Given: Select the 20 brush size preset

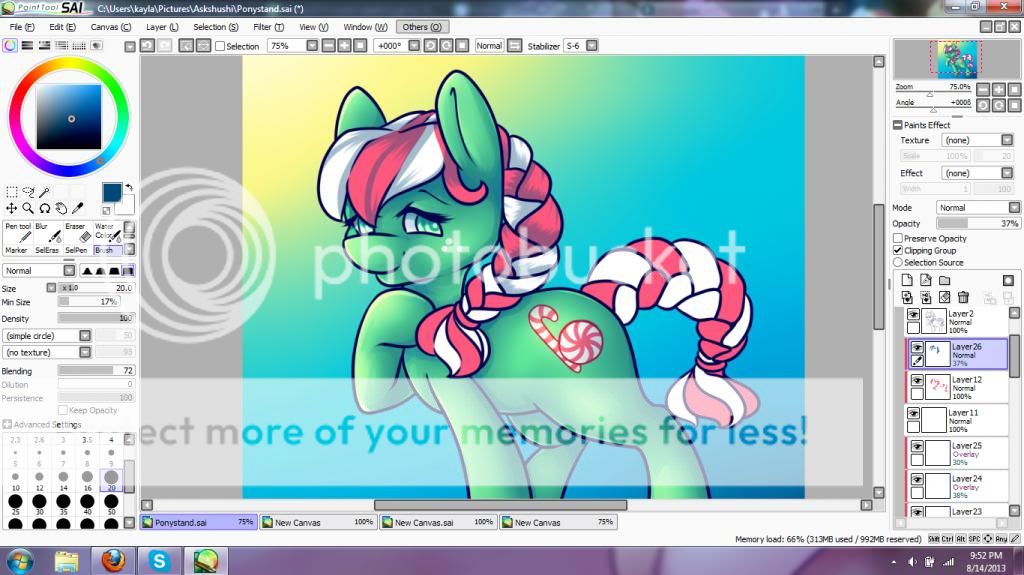Looking at the screenshot, I should point(111,480).
